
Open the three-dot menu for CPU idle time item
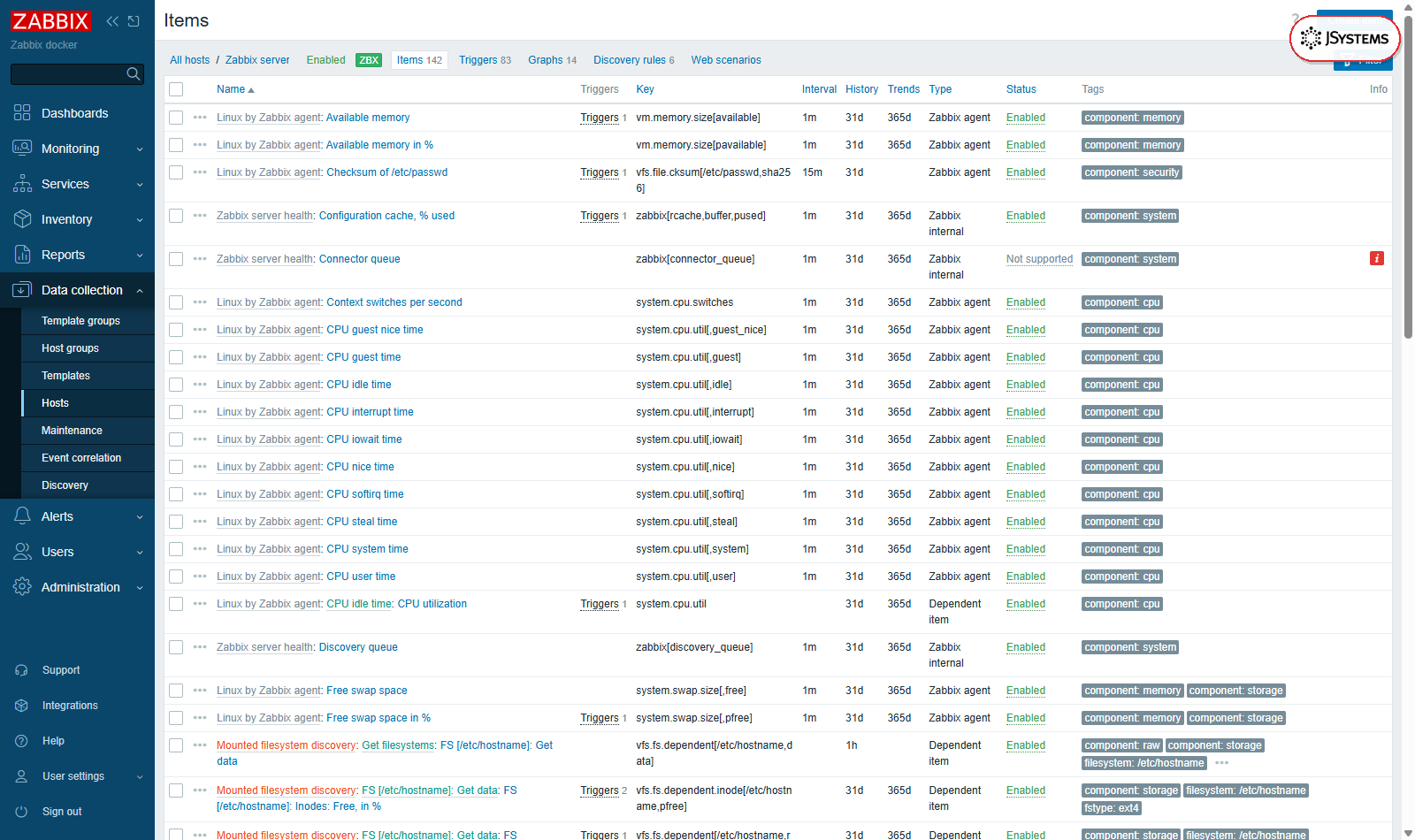200,385
